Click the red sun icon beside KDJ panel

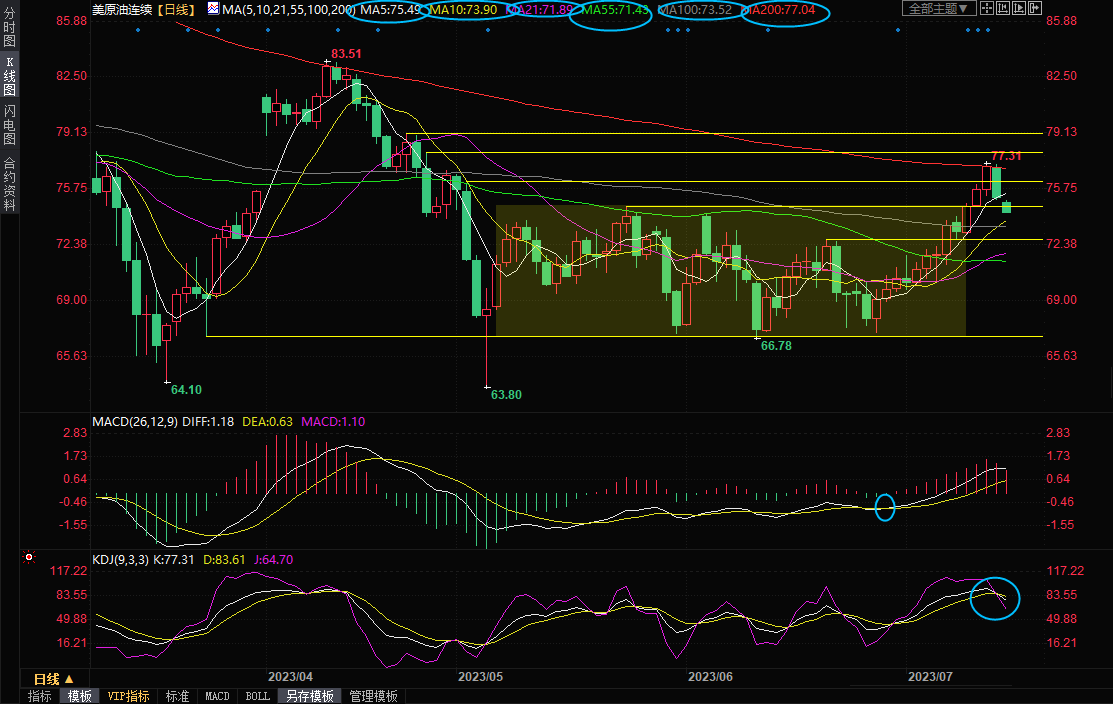29,557
